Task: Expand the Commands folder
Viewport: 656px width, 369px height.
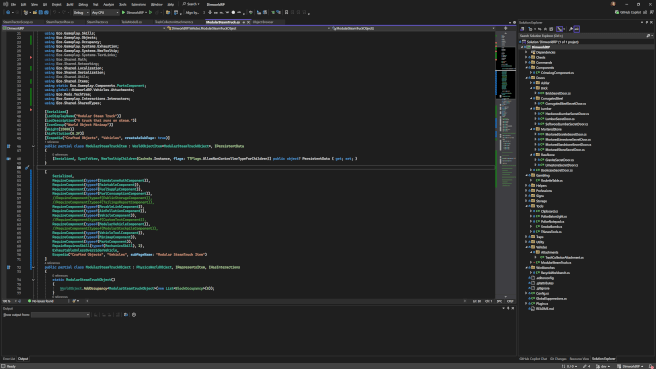Action: 526,62
